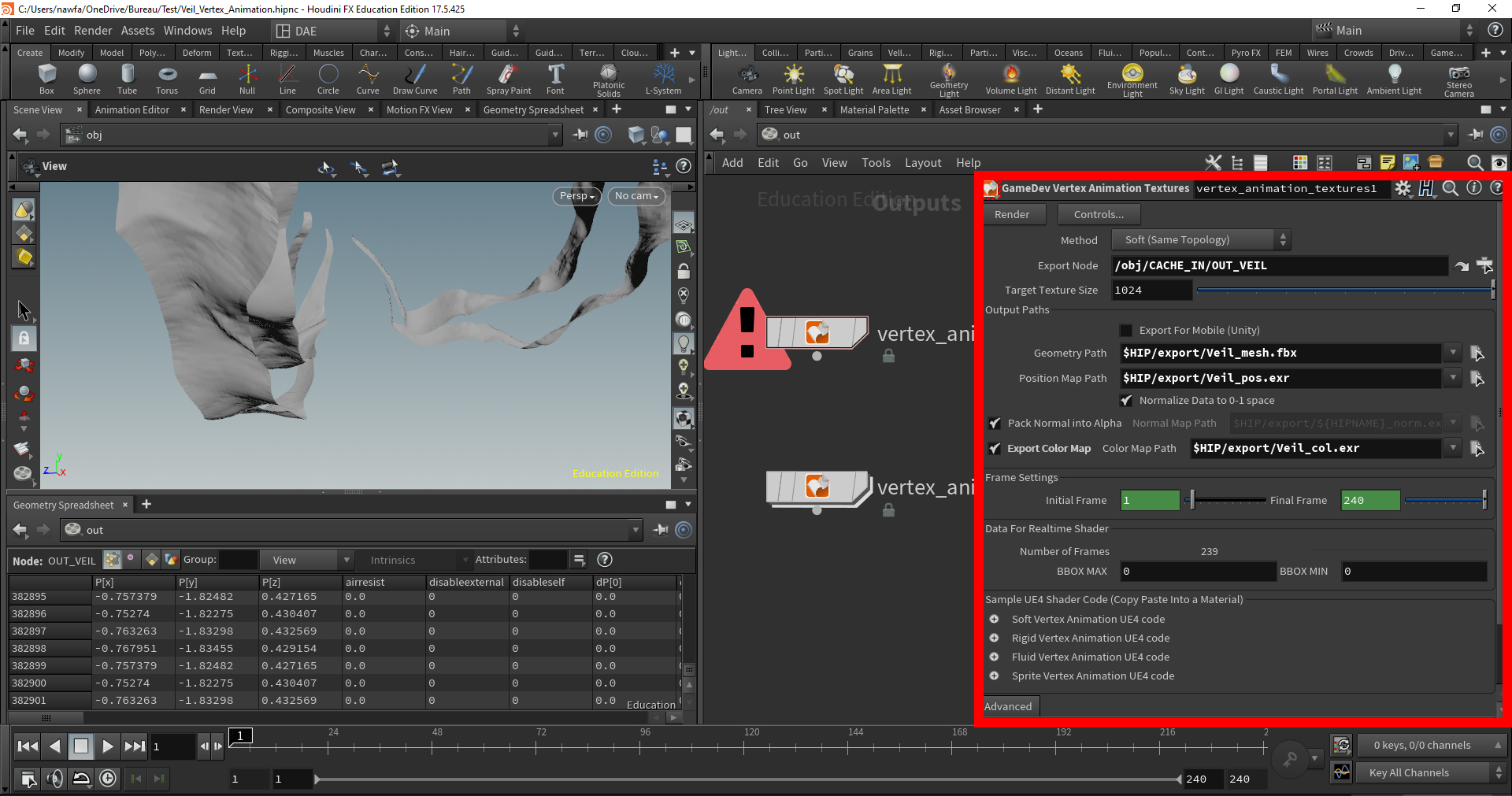This screenshot has width=1512, height=796.
Task: Select the Sphere shelf tool
Action: [87, 80]
